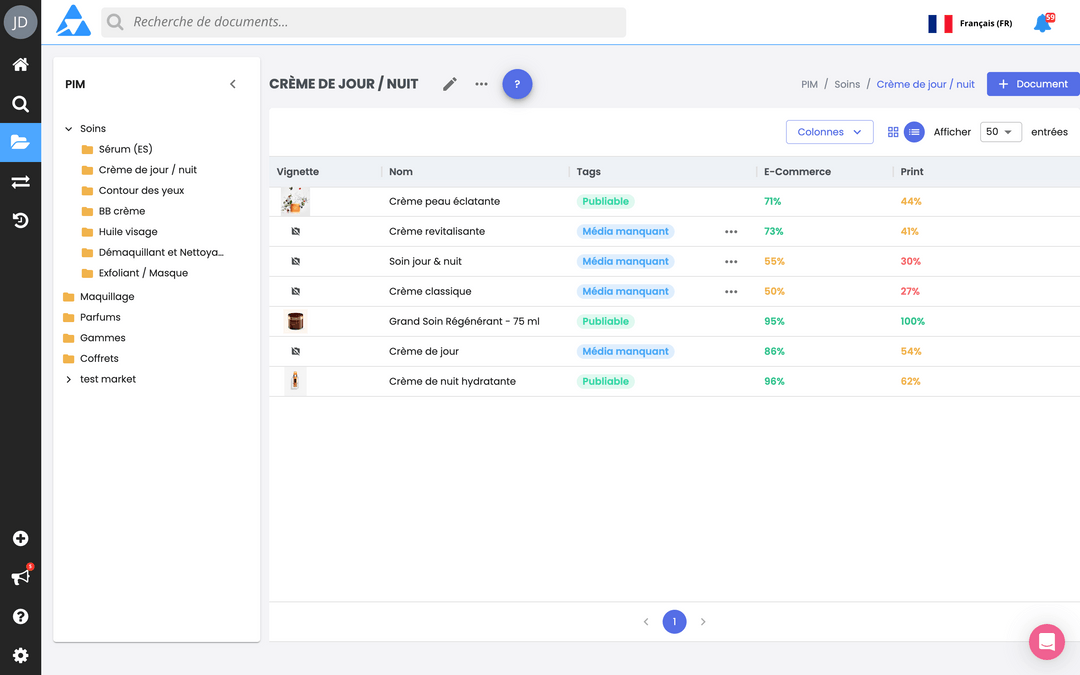The height and width of the screenshot is (675, 1080).
Task: Open actions menu for Crème revitalisante row
Action: [731, 231]
